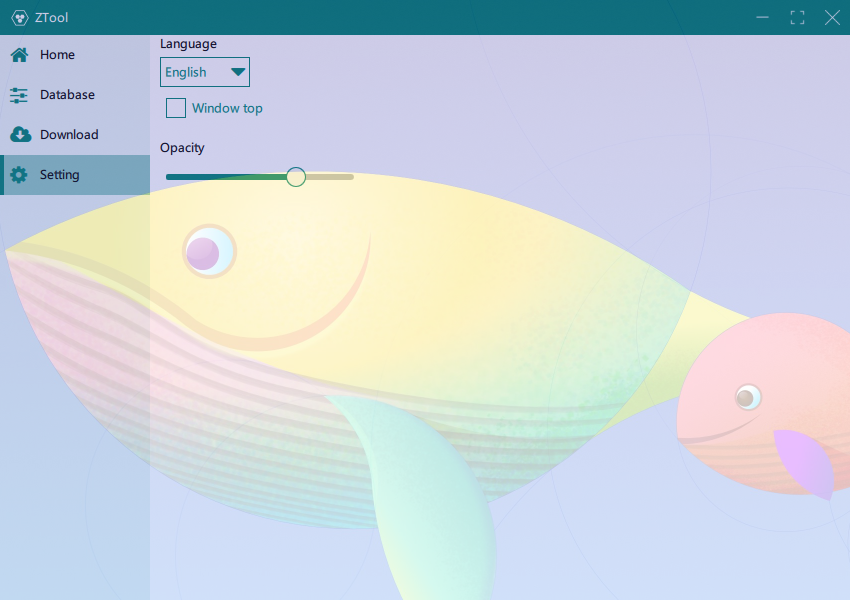Image resolution: width=850 pixels, height=600 pixels.
Task: Enable the Window top checkbox
Action: click(x=176, y=108)
